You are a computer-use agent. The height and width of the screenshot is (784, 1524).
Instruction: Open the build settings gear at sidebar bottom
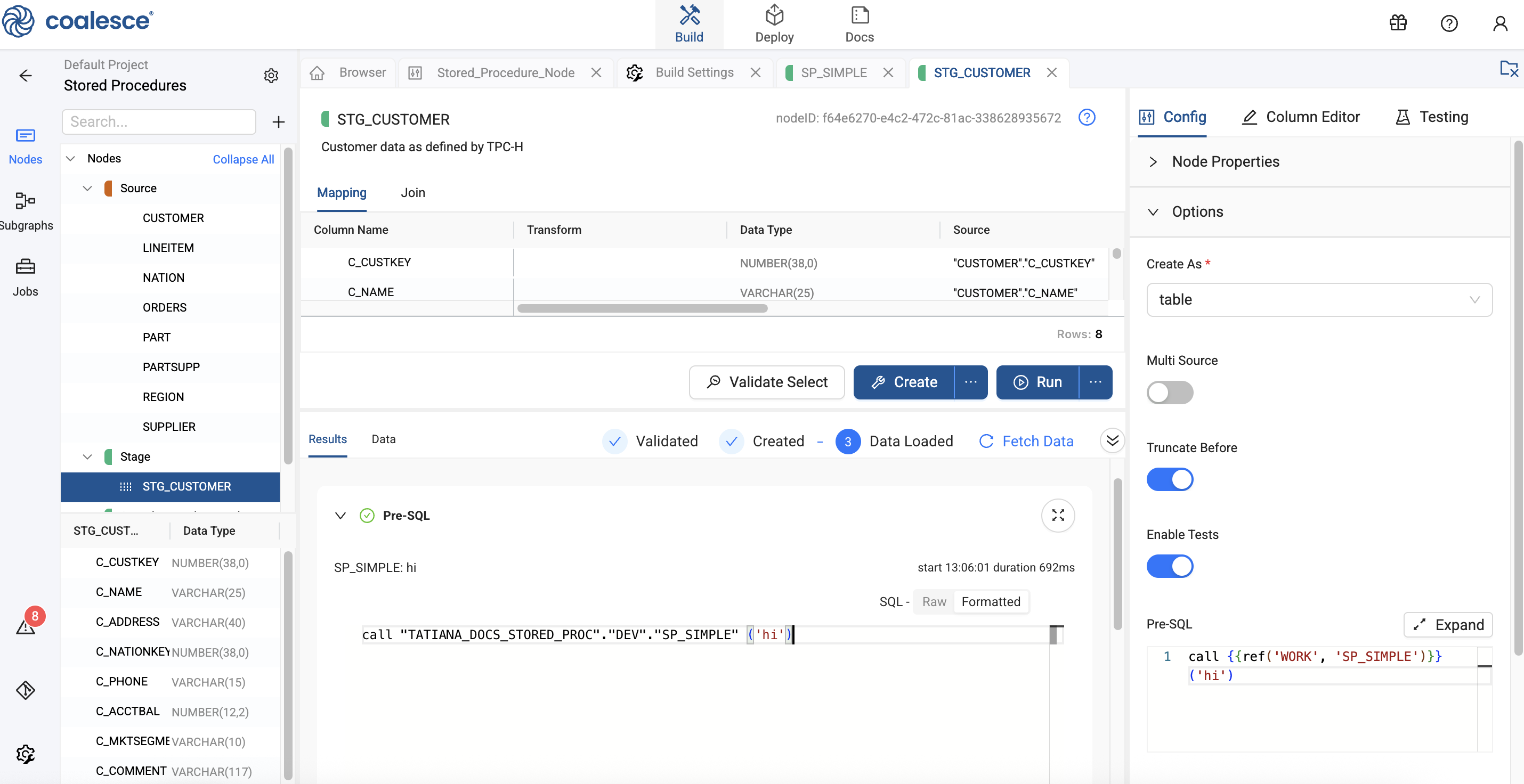[26, 754]
